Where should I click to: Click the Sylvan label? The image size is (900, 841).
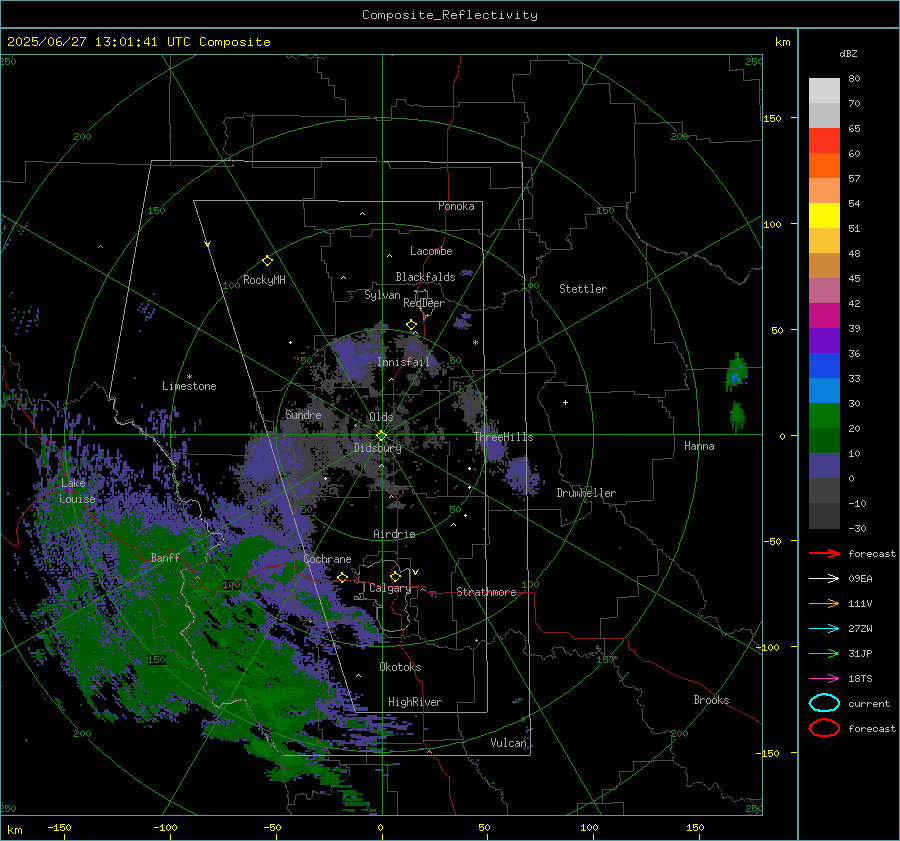382,295
